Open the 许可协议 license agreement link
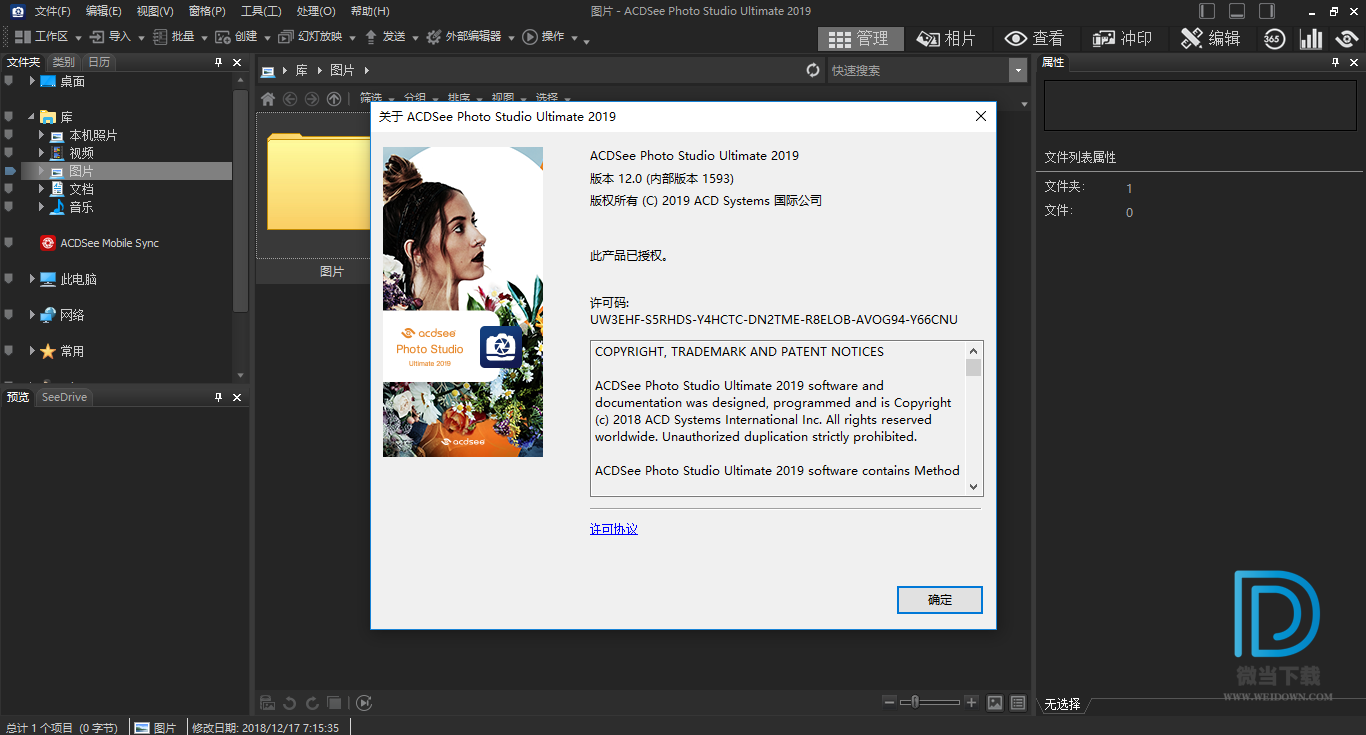The image size is (1366, 735). tap(614, 529)
